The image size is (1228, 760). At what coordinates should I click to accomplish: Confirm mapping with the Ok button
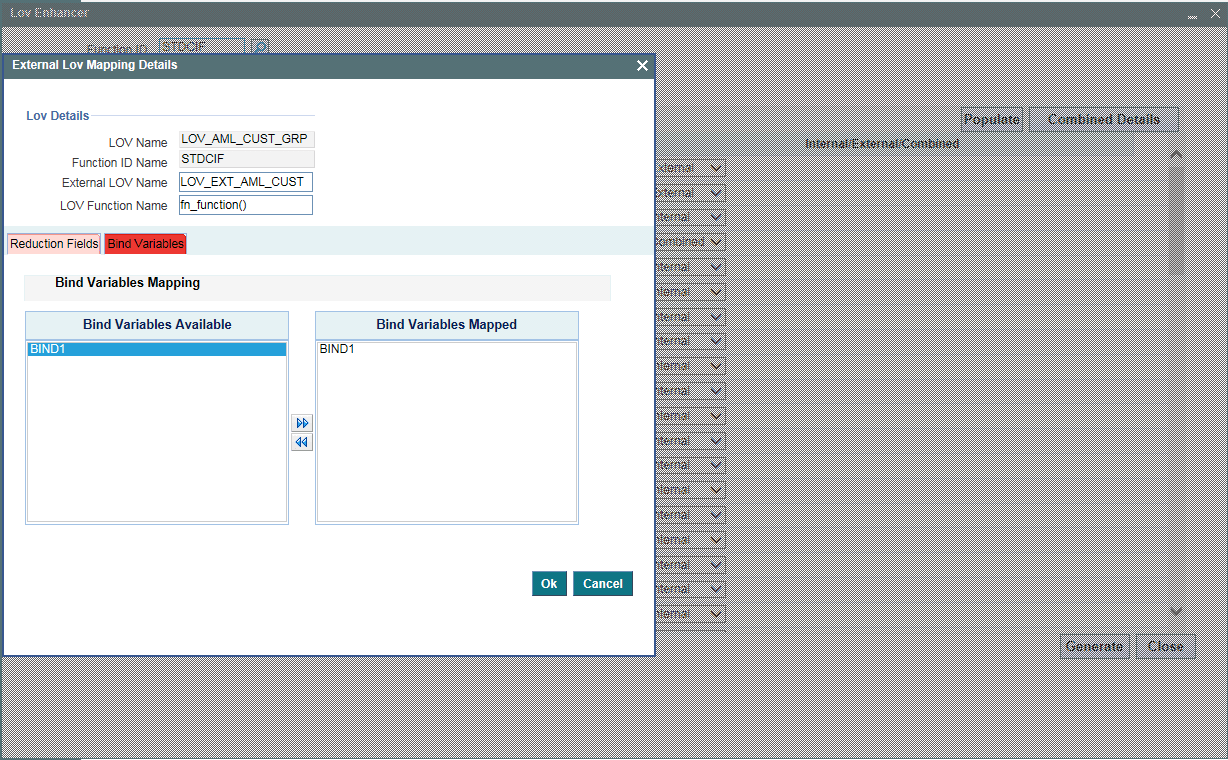tap(549, 584)
